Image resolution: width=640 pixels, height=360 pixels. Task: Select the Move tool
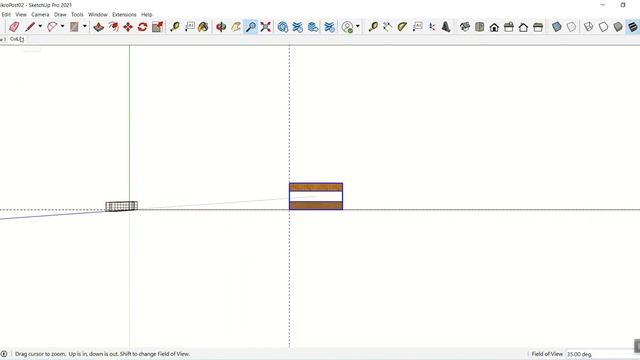(x=128, y=27)
